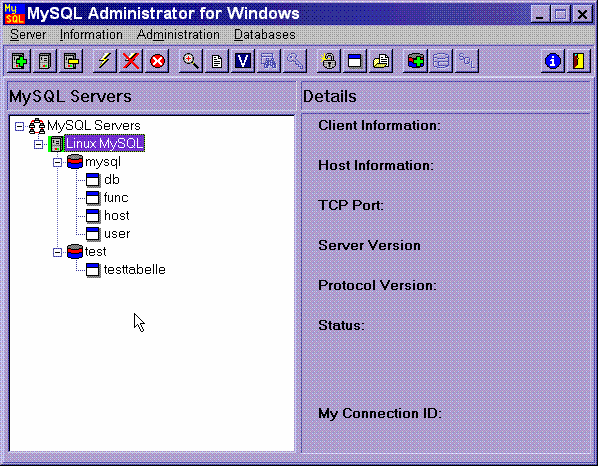Collapse the MySQL Servers root node
The height and width of the screenshot is (466, 598).
pos(19,126)
